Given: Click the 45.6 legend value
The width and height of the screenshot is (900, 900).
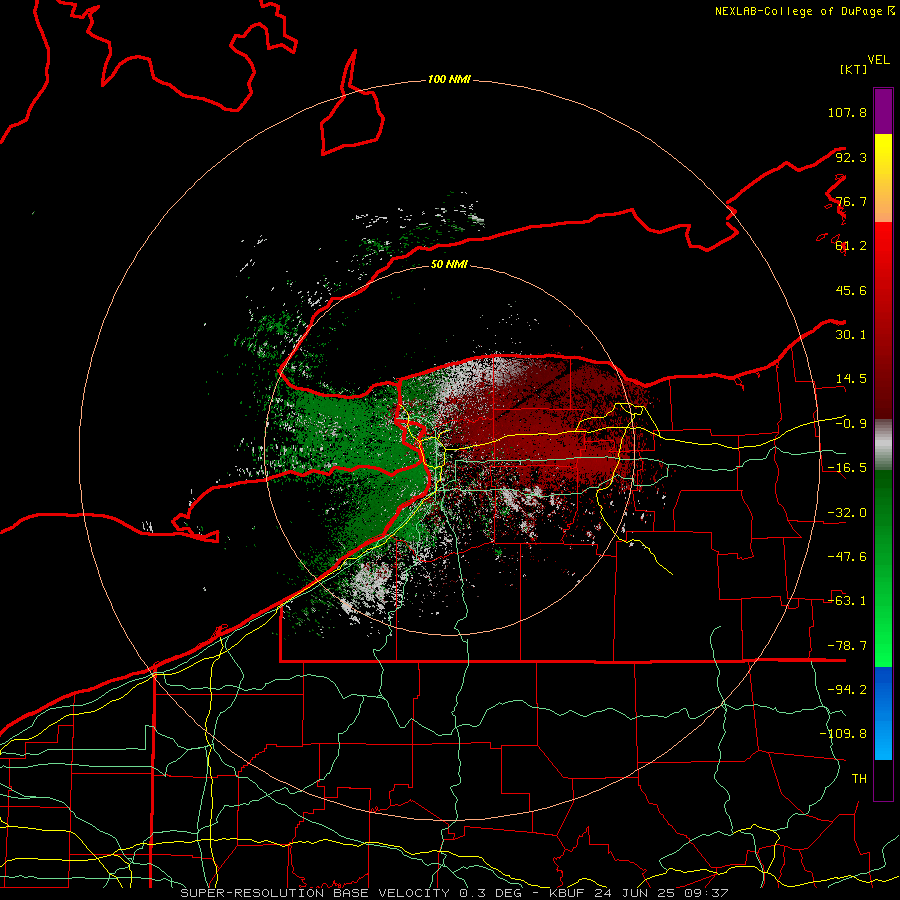Looking at the screenshot, I should [851, 290].
